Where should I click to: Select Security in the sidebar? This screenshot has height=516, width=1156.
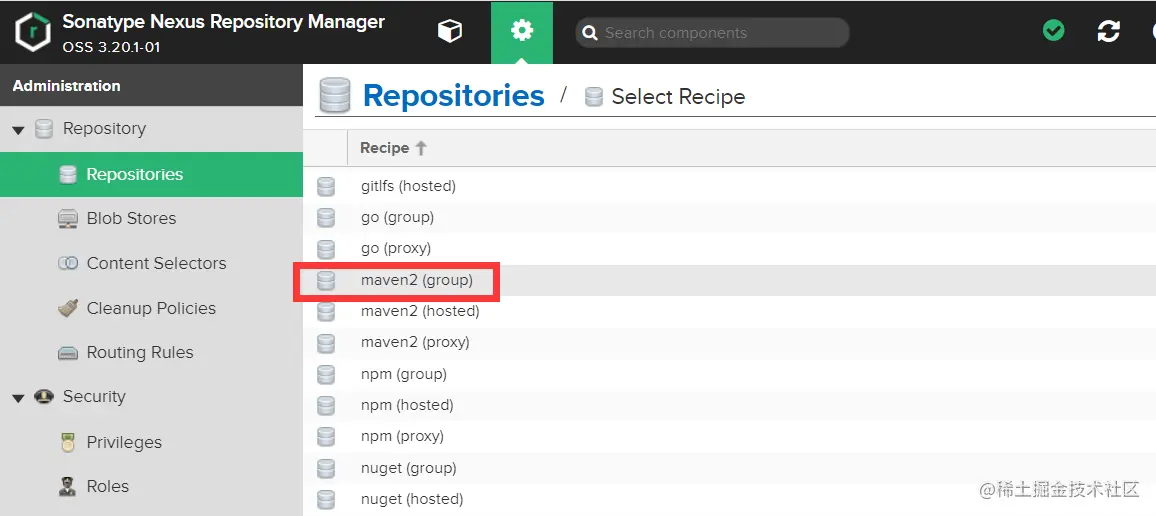[x=94, y=397]
